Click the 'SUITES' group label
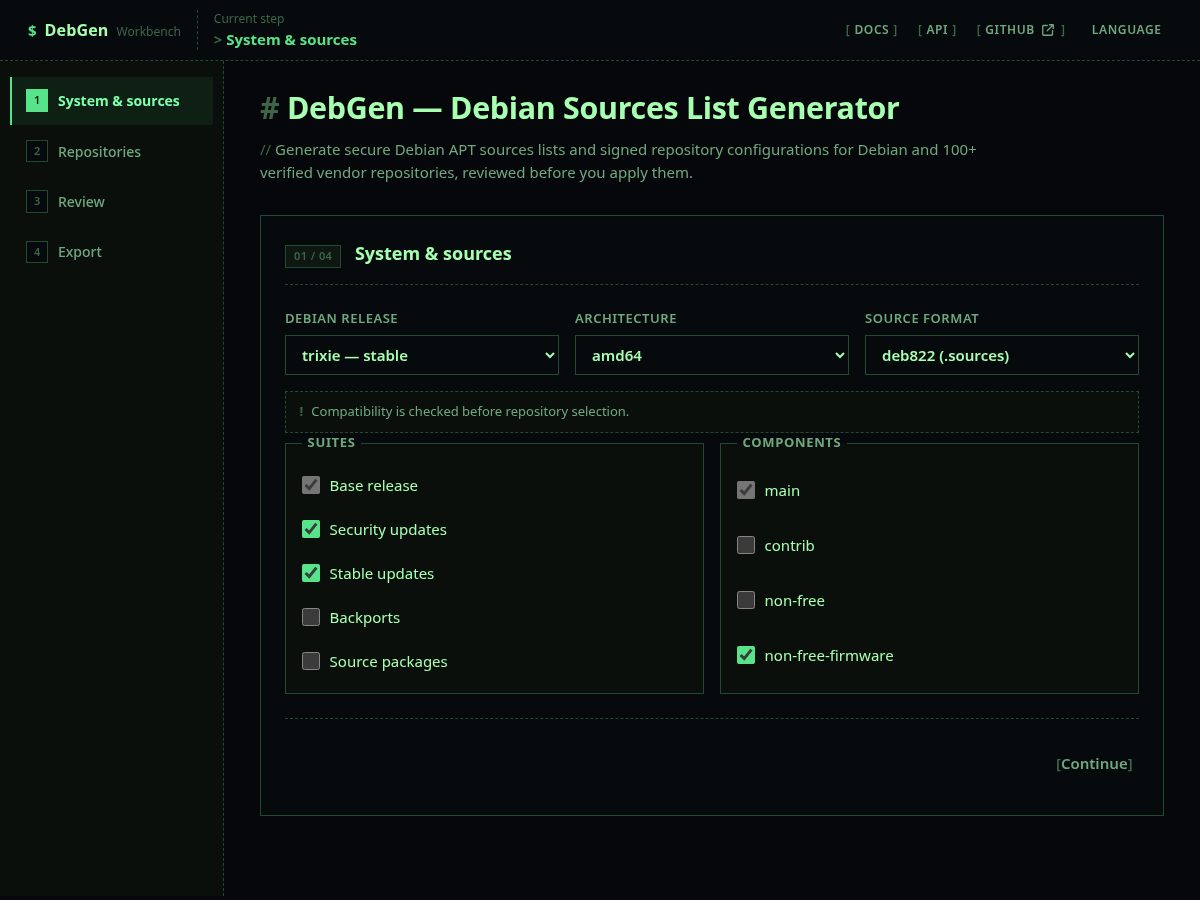The height and width of the screenshot is (900, 1200). [331, 442]
